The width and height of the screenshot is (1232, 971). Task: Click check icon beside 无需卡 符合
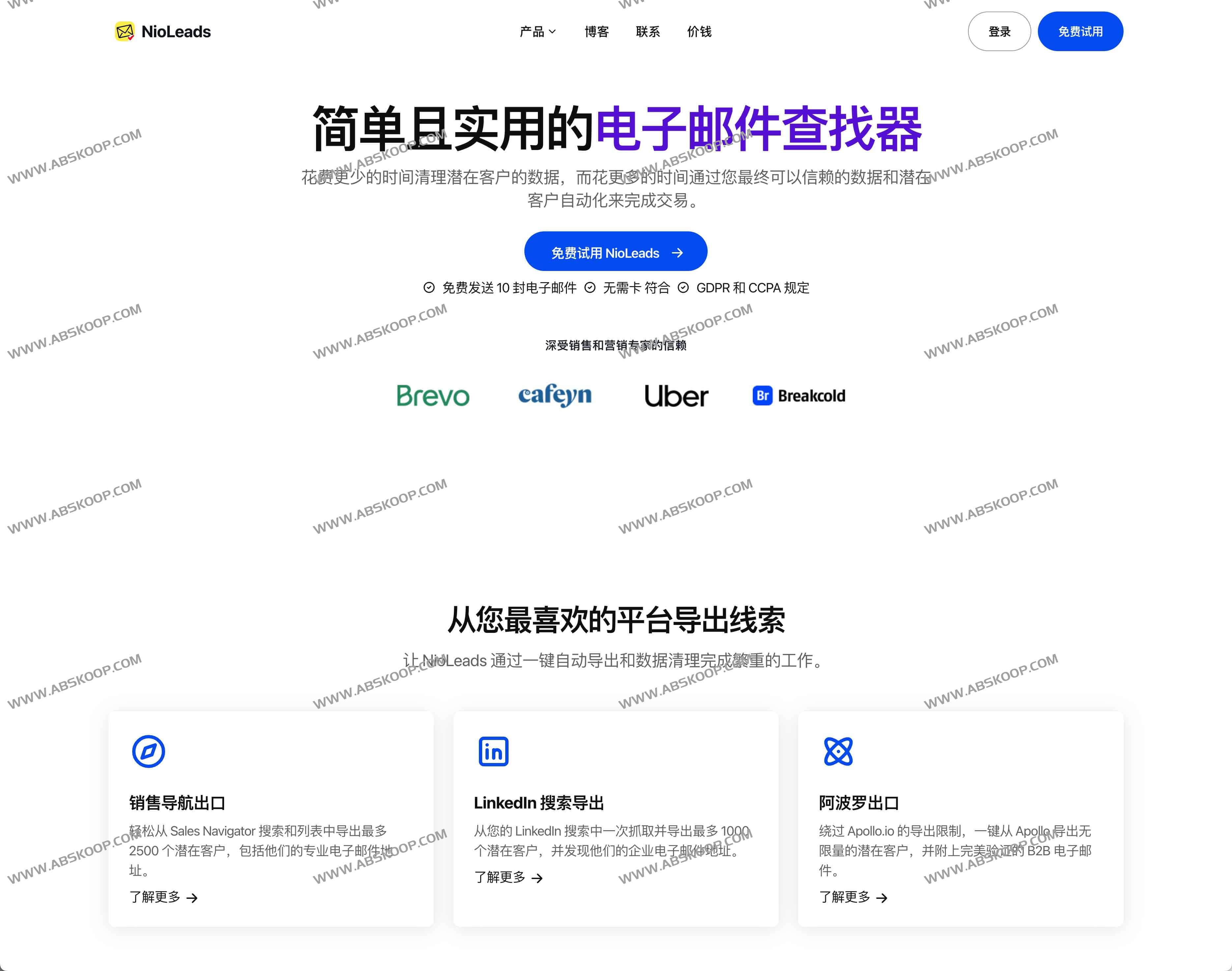click(x=590, y=288)
